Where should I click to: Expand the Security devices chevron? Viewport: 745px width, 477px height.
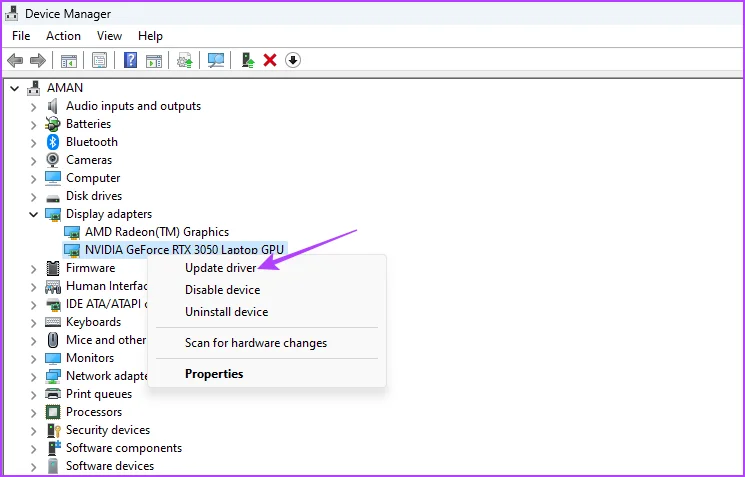(33, 431)
